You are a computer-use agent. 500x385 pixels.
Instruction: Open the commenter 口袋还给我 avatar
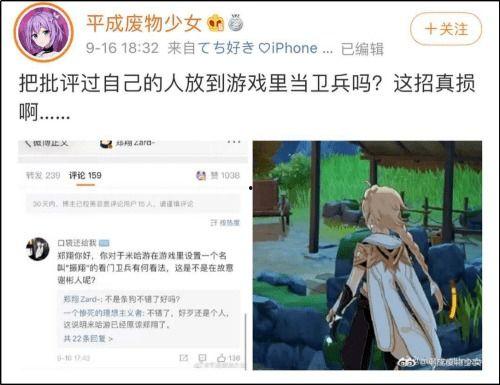coord(37,249)
